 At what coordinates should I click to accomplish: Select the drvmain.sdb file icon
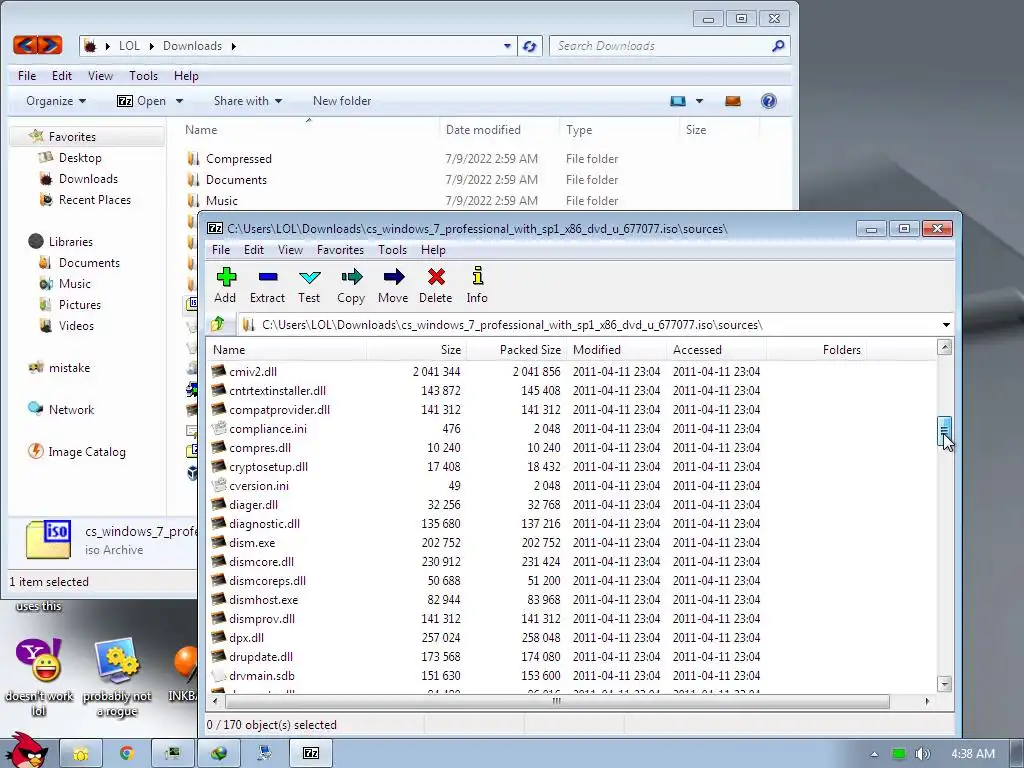(219, 675)
